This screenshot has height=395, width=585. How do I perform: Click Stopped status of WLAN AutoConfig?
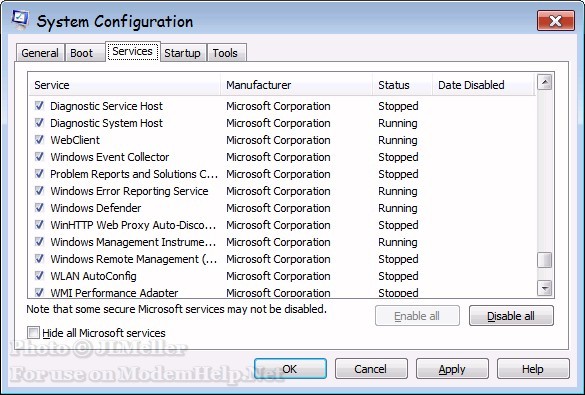tap(398, 276)
